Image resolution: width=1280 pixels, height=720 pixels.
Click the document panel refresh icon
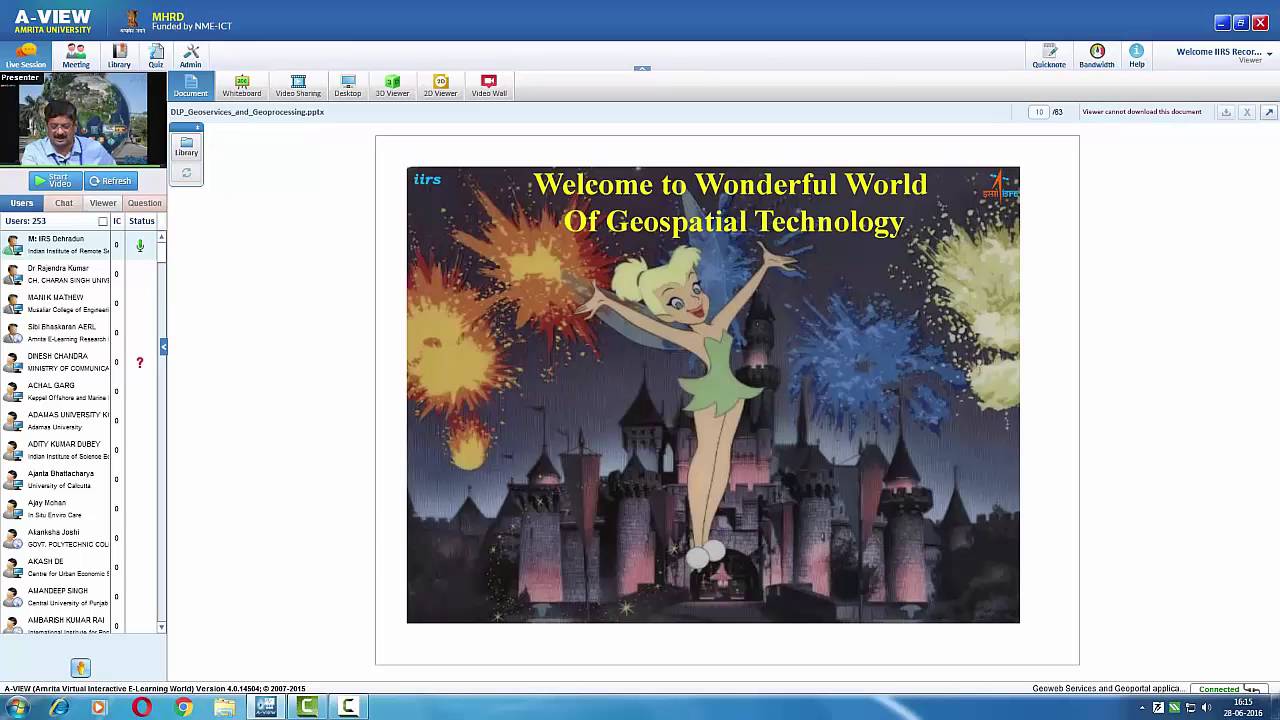(186, 173)
